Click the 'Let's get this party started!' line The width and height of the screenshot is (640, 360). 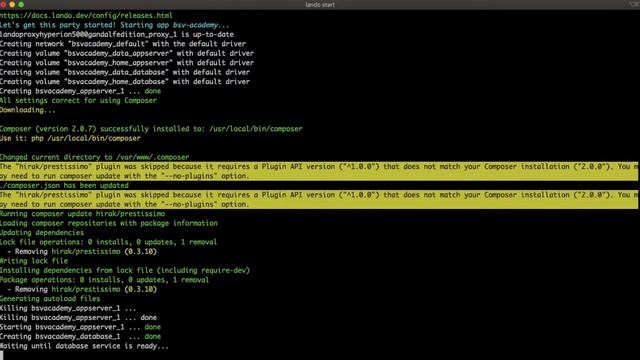[x=114, y=25]
